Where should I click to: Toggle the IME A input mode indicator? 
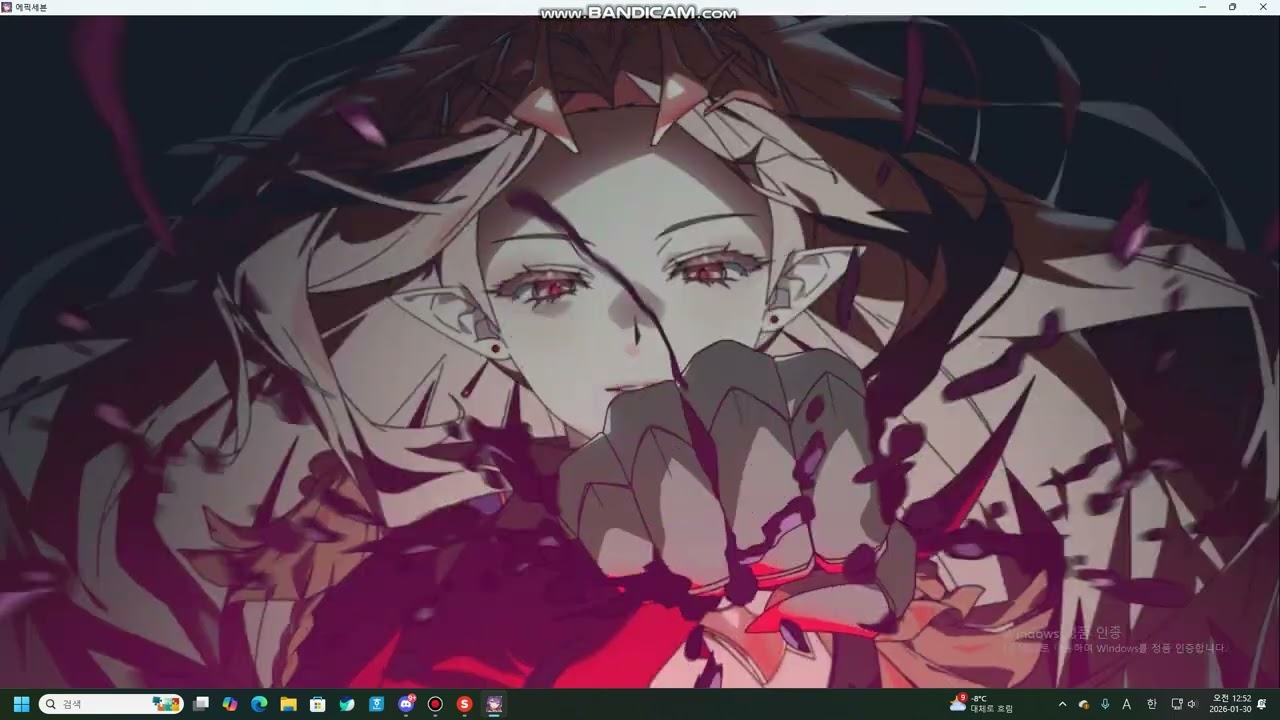pos(1127,704)
